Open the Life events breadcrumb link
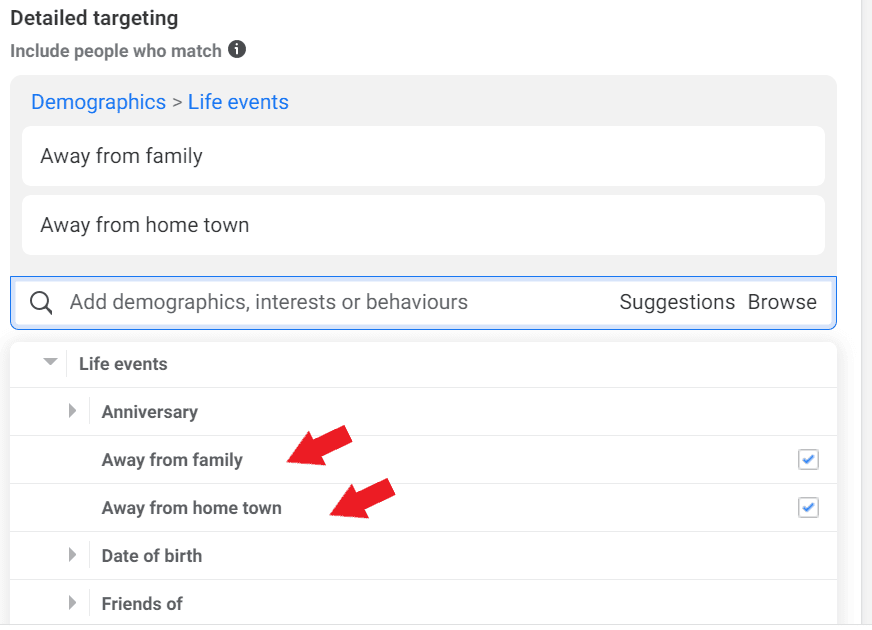Image resolution: width=872 pixels, height=630 pixels. tap(238, 102)
